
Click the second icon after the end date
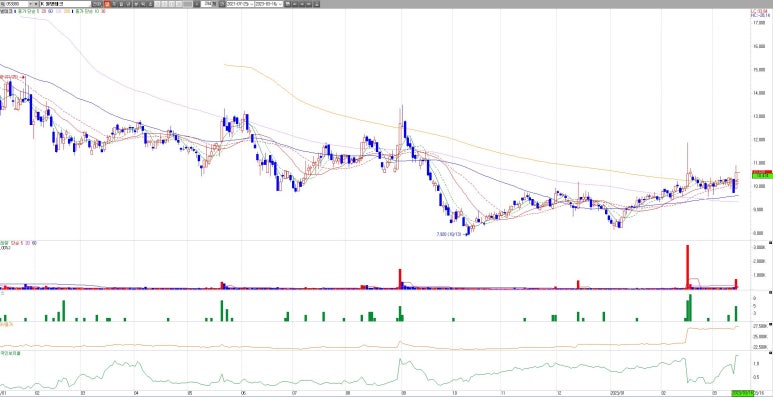tap(295, 4)
